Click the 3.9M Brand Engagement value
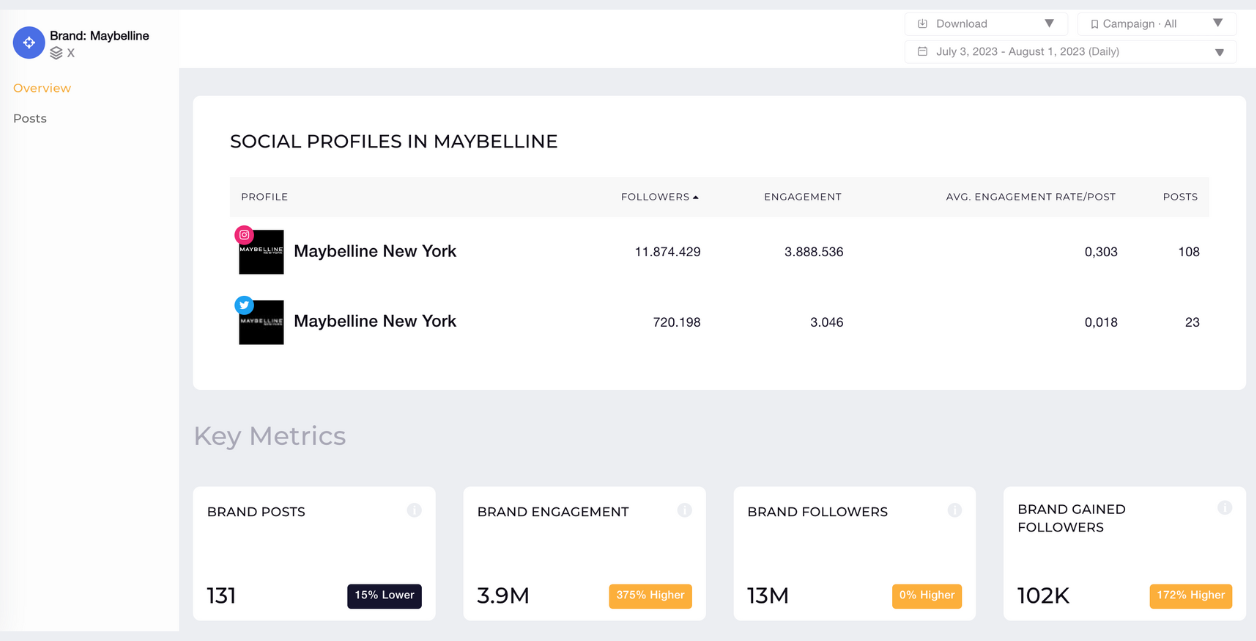The image size is (1256, 641). (x=503, y=596)
